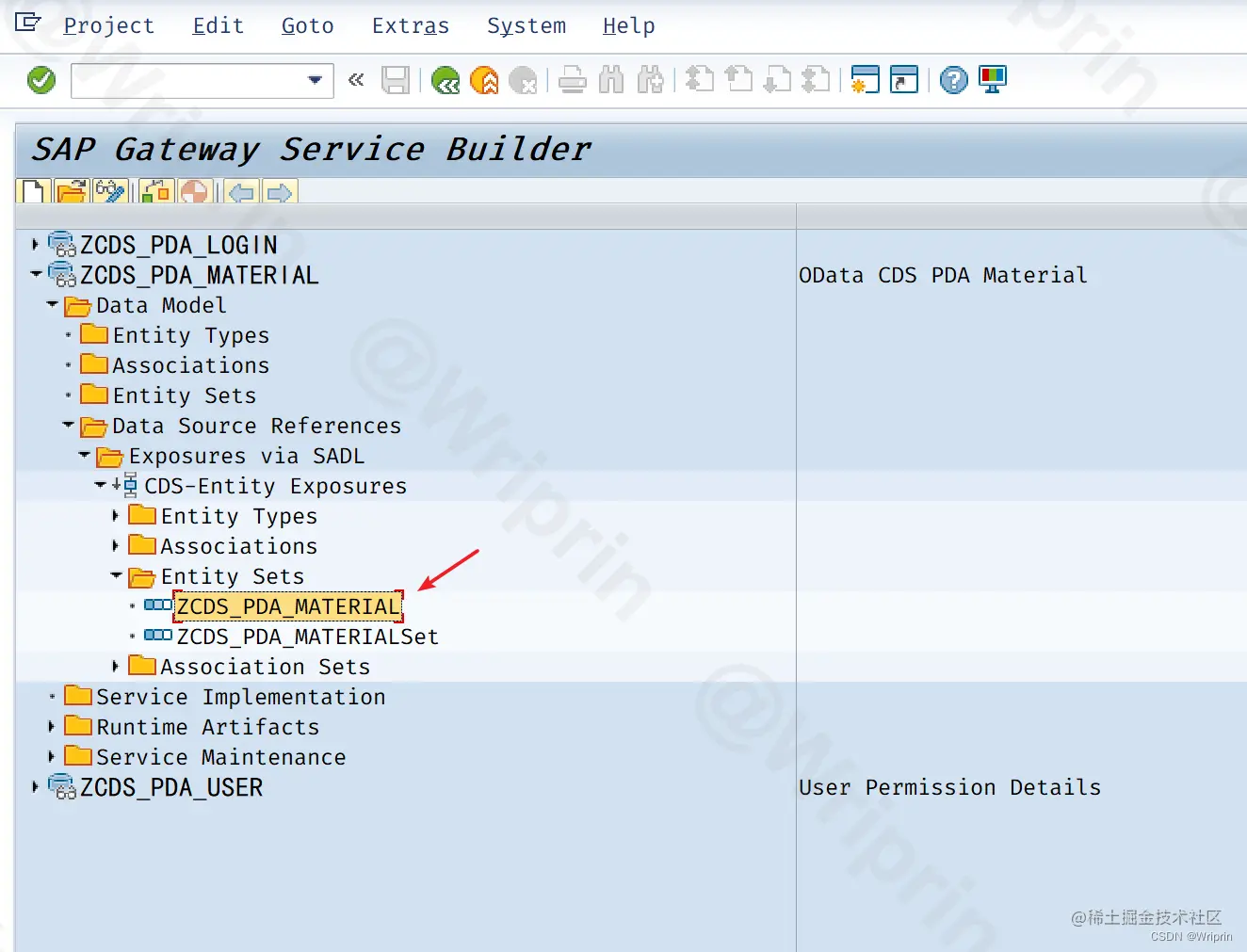Image resolution: width=1247 pixels, height=952 pixels.
Task: Click the green Back icon
Action: coord(445,80)
